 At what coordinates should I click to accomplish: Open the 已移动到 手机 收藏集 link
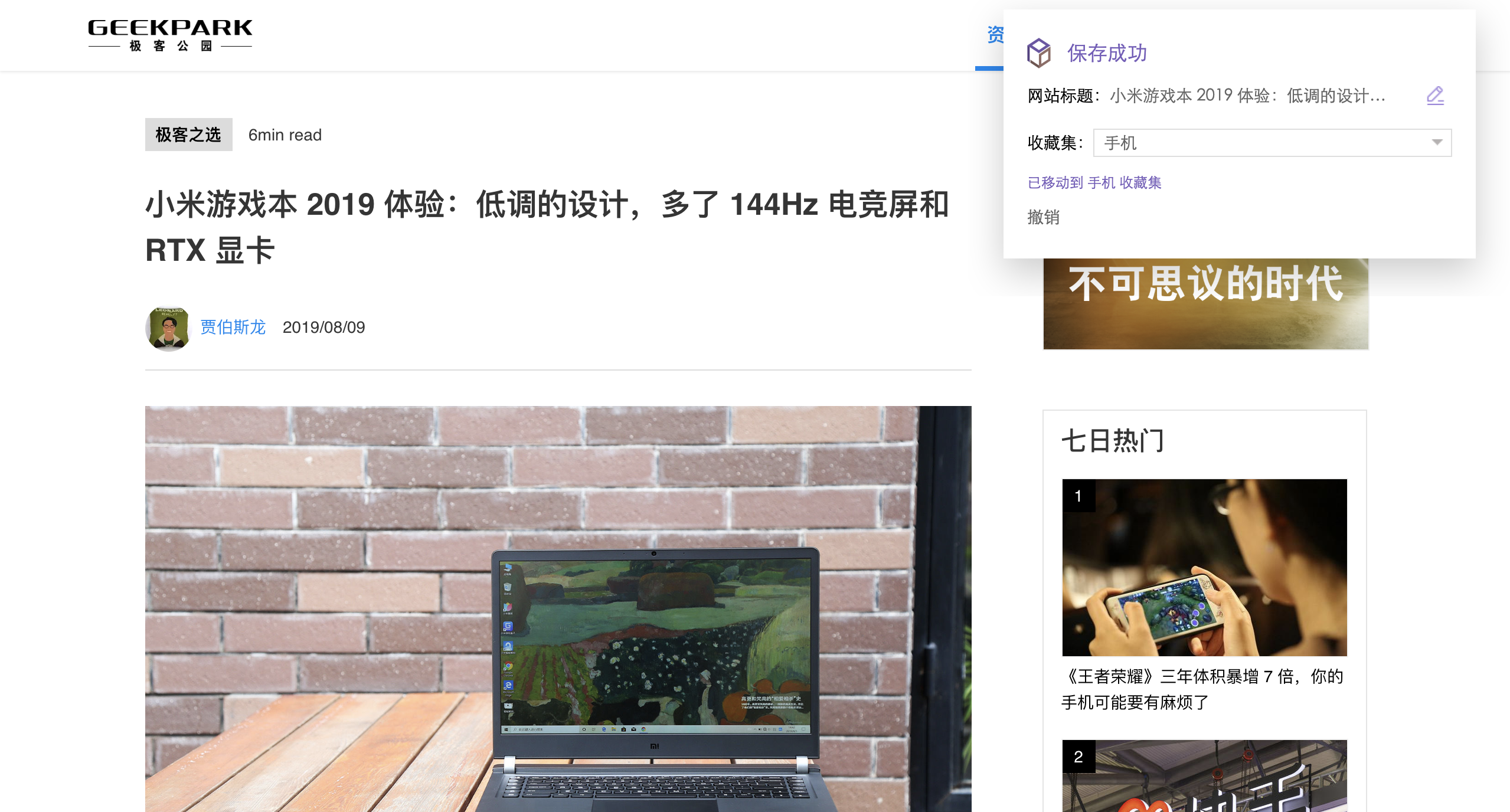click(x=1094, y=182)
